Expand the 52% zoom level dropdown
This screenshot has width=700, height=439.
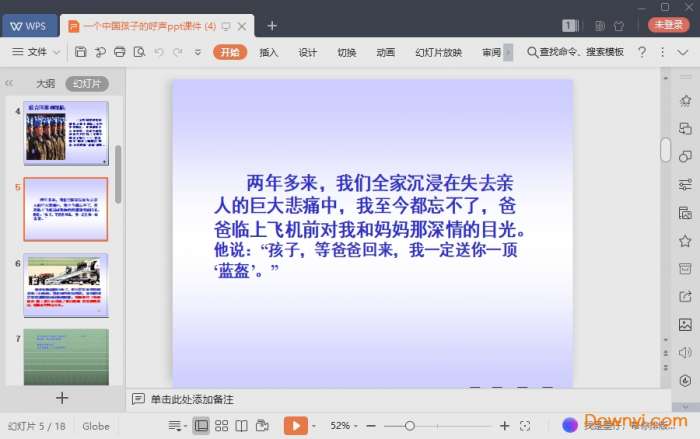(346, 426)
